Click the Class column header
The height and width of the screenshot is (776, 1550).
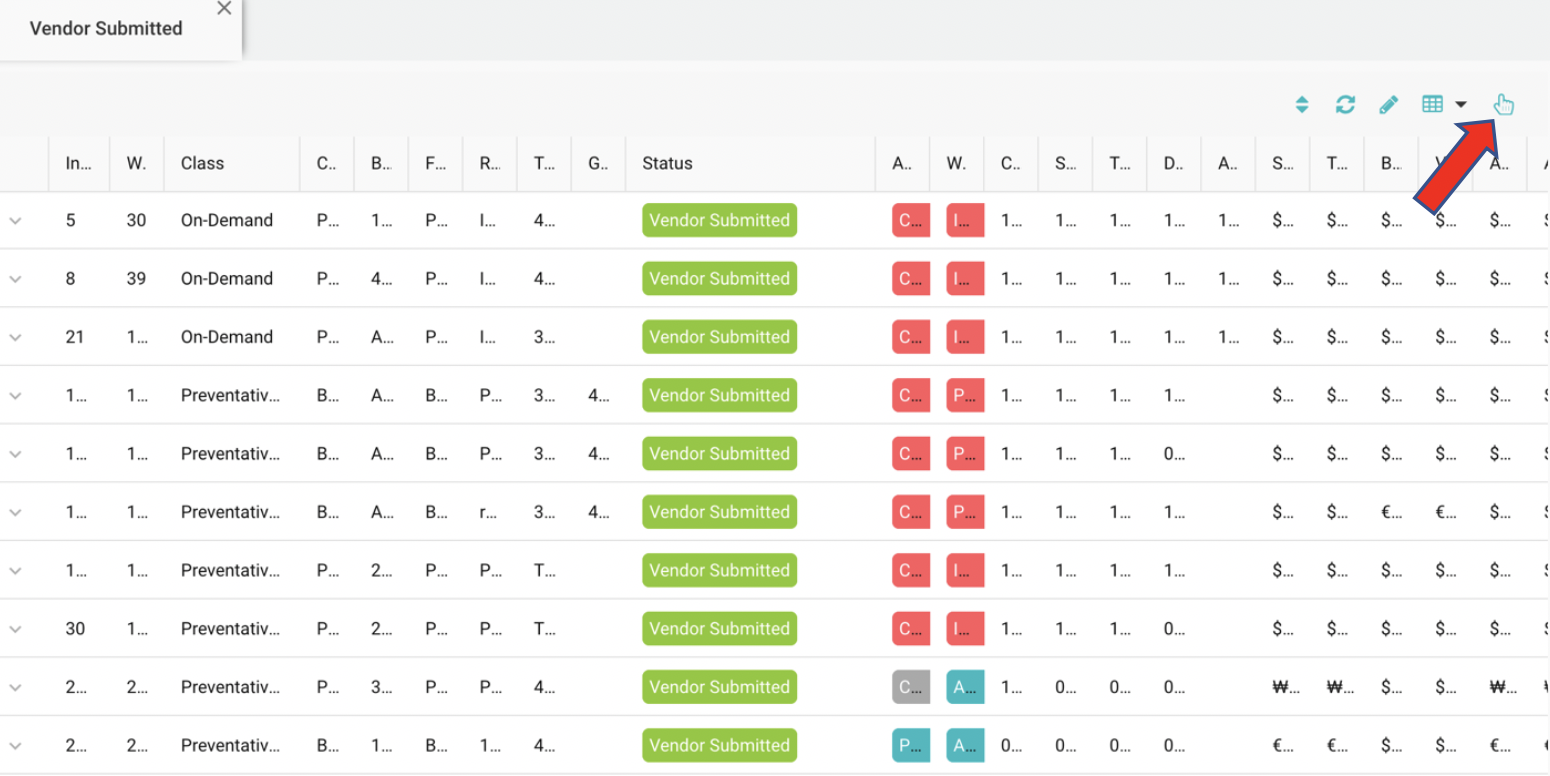coord(202,163)
